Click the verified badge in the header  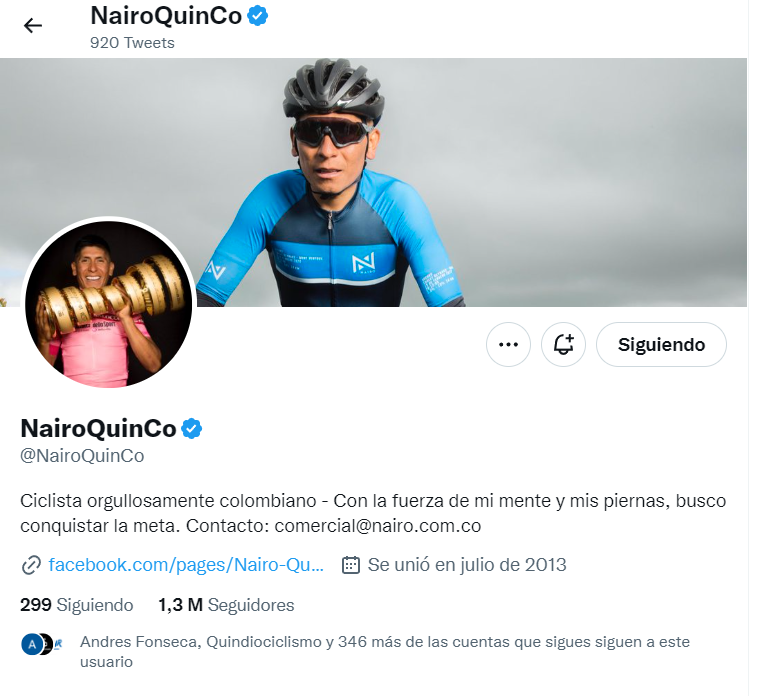[x=258, y=15]
